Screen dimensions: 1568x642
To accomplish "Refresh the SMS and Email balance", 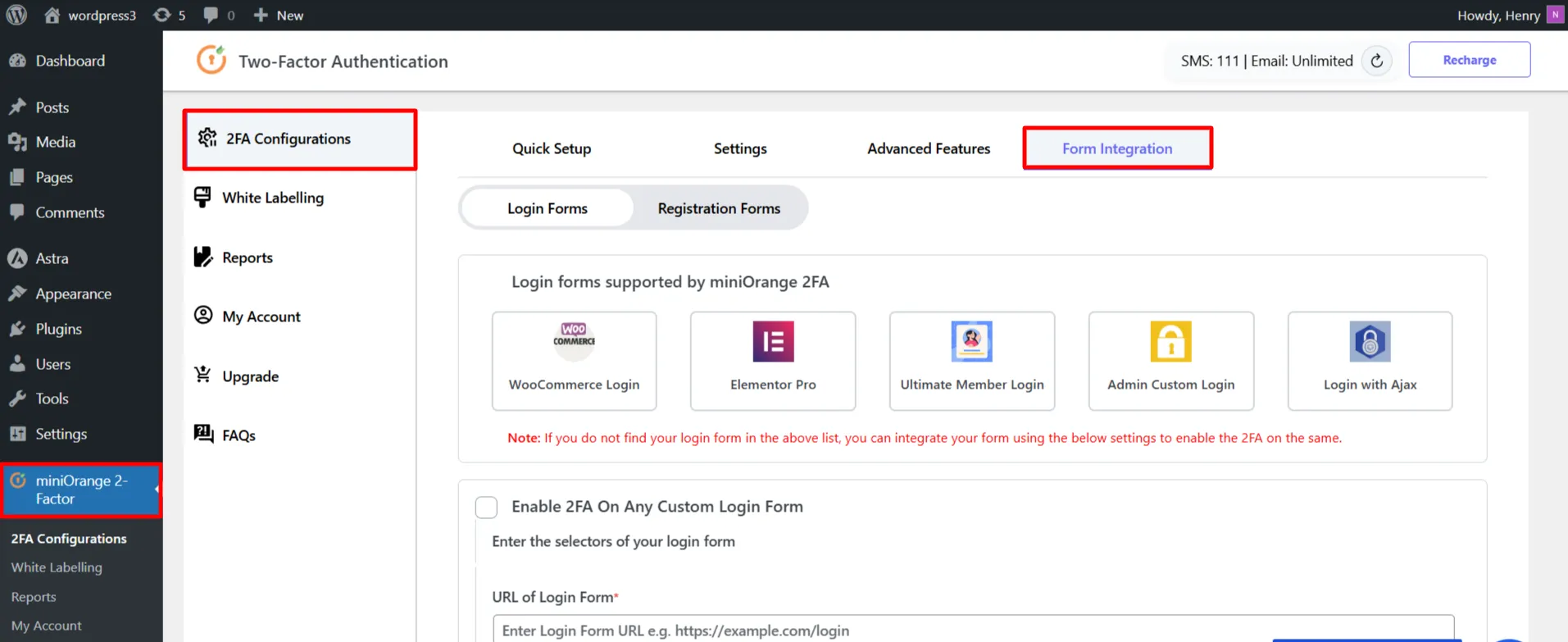I will [x=1377, y=61].
